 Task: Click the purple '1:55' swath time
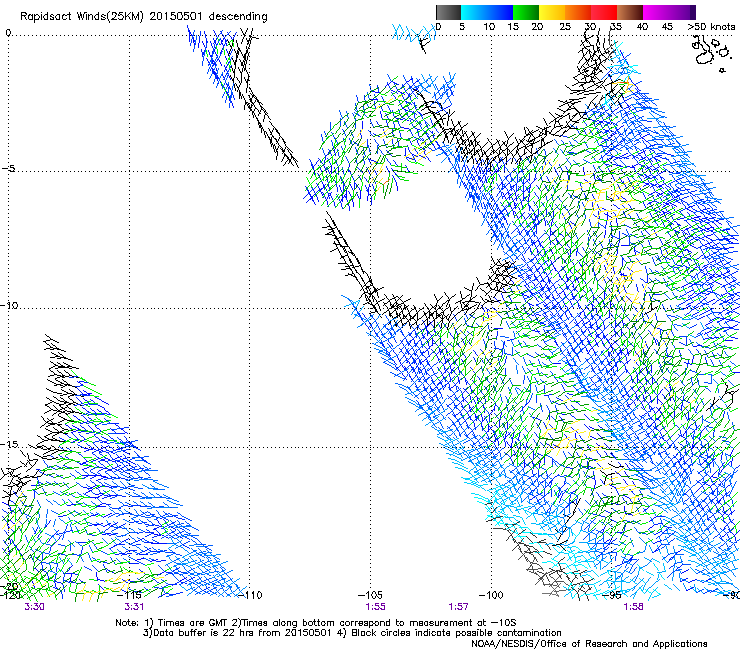375,607
